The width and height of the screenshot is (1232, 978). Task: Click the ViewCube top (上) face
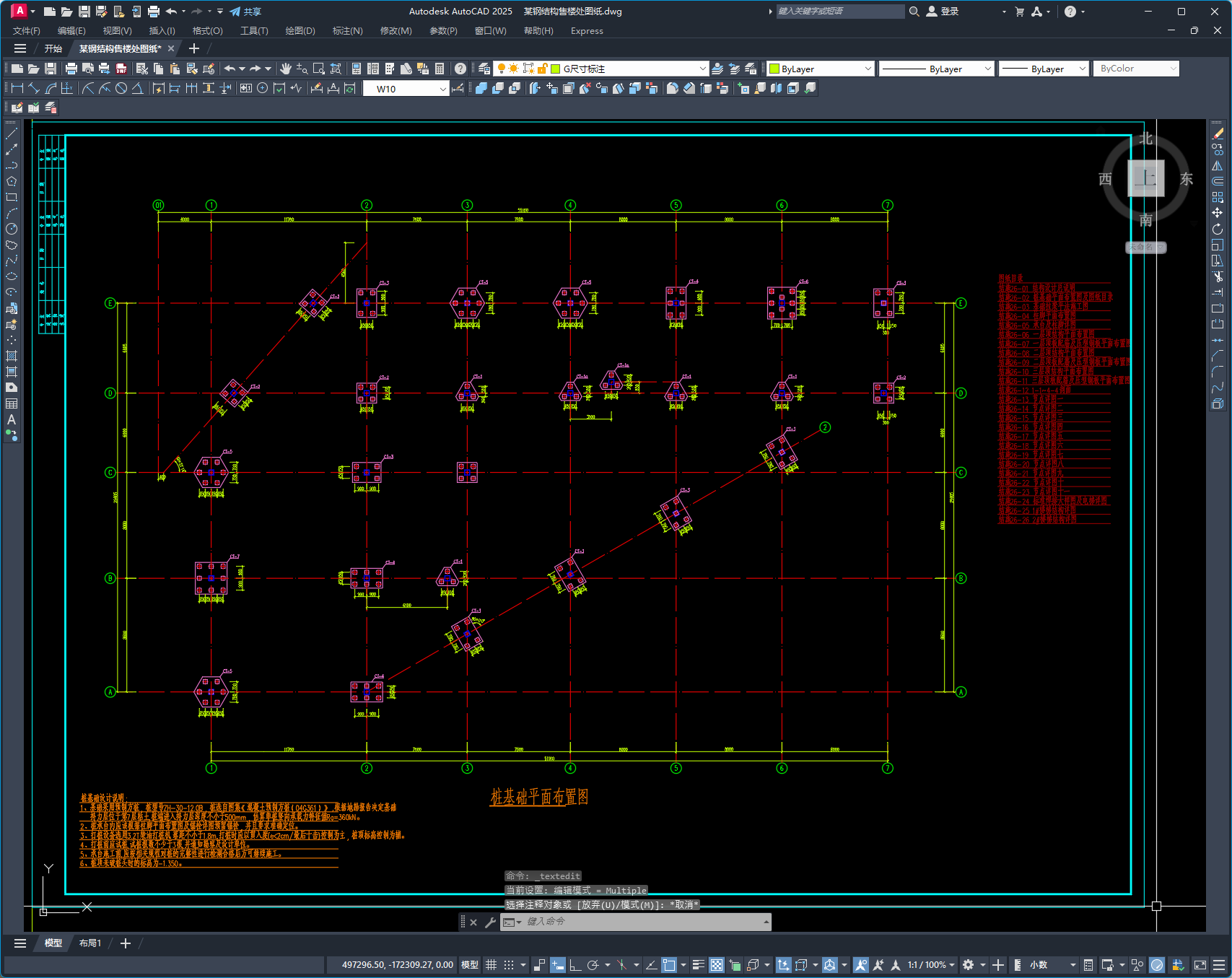point(1146,178)
